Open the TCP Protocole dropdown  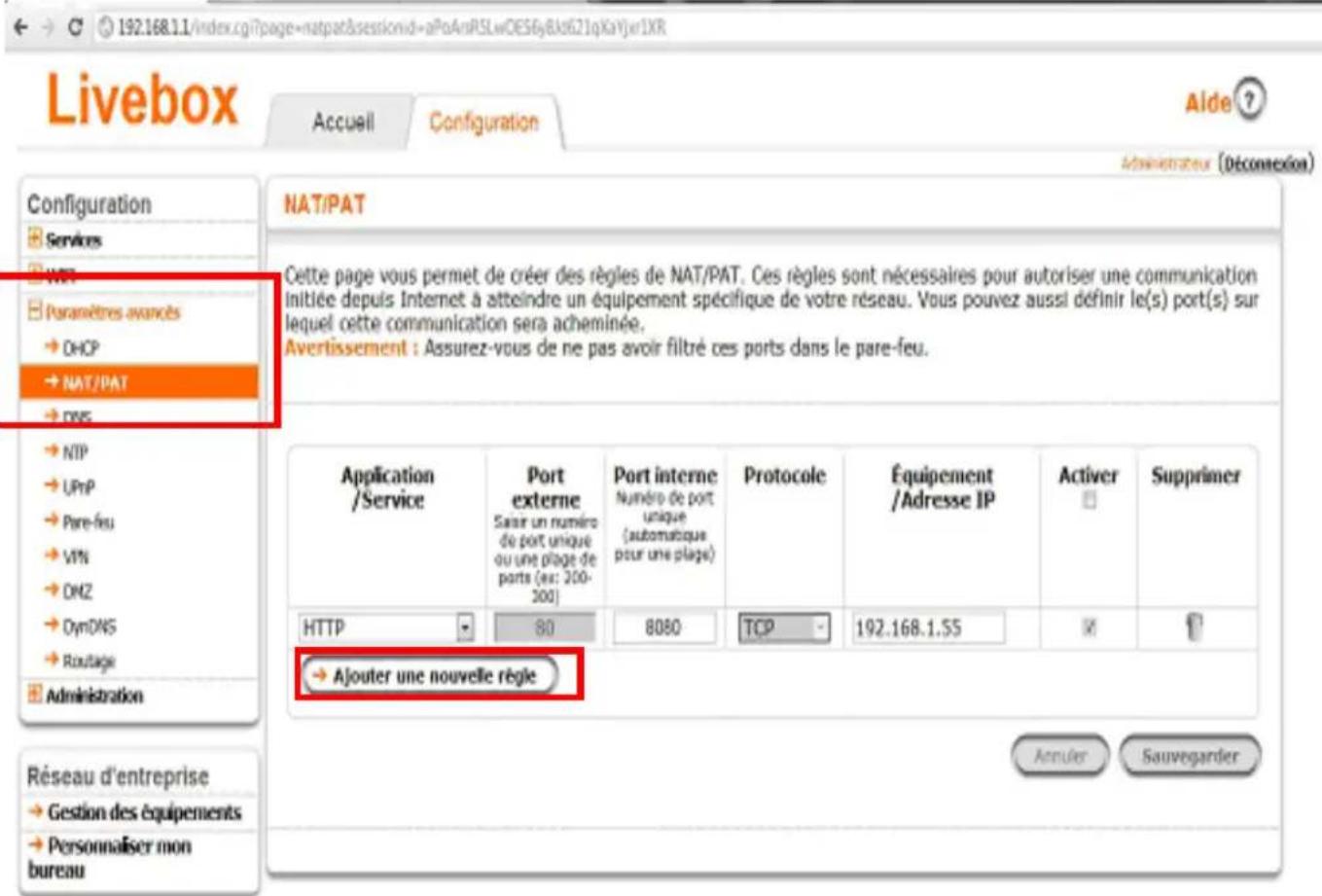pos(784,627)
